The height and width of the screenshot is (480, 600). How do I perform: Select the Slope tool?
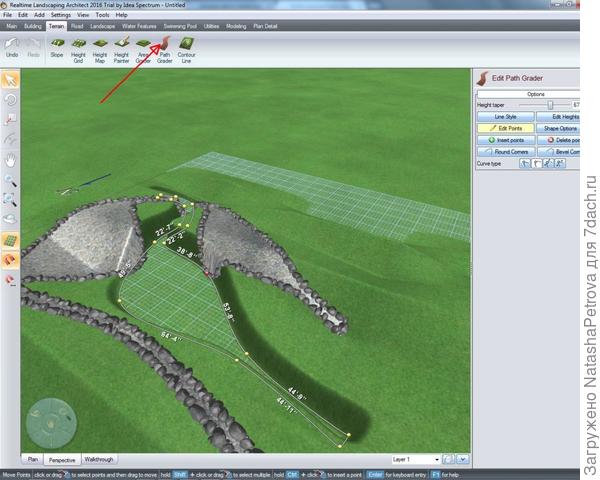56,49
